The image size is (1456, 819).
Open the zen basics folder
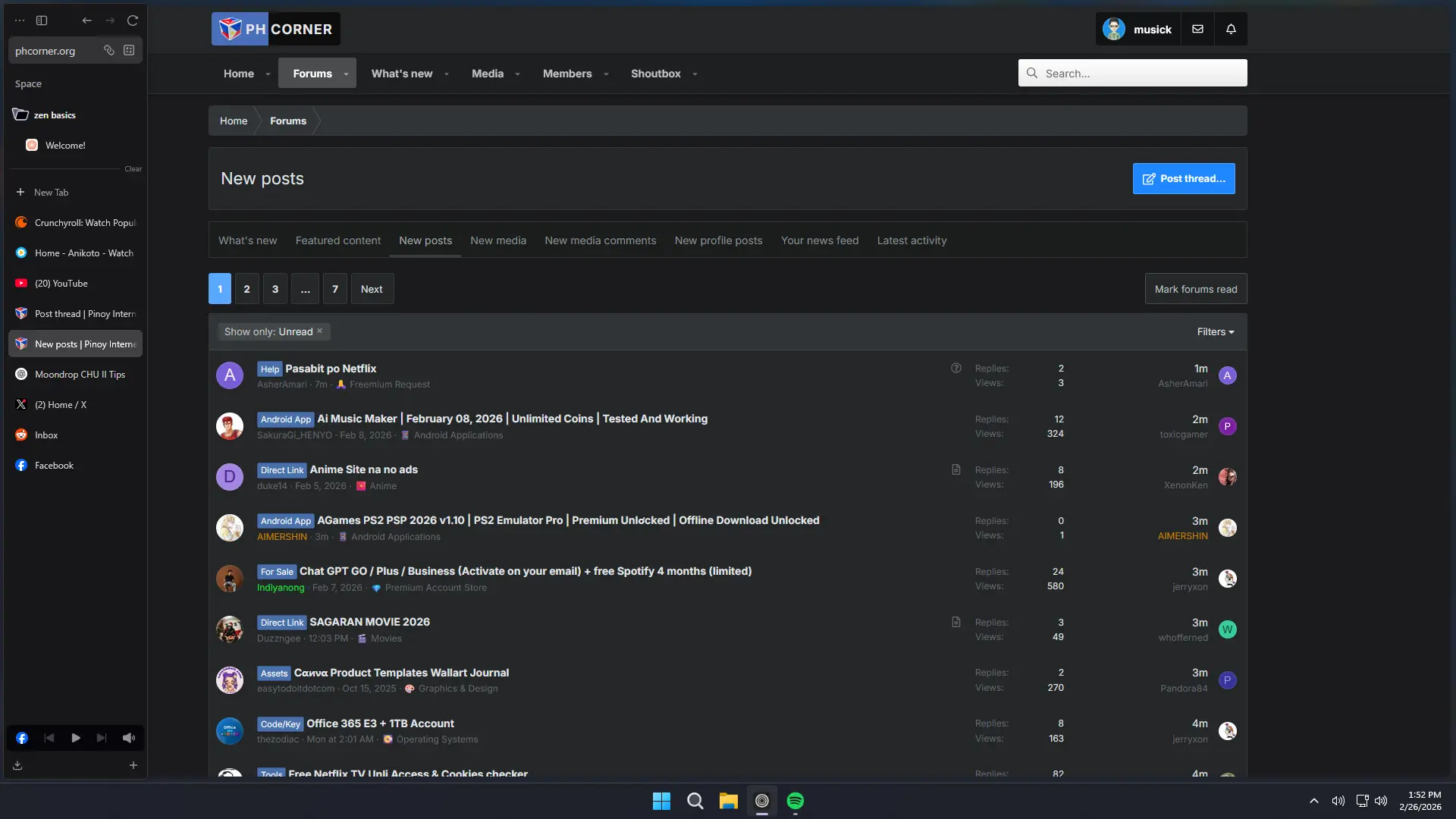pos(75,115)
